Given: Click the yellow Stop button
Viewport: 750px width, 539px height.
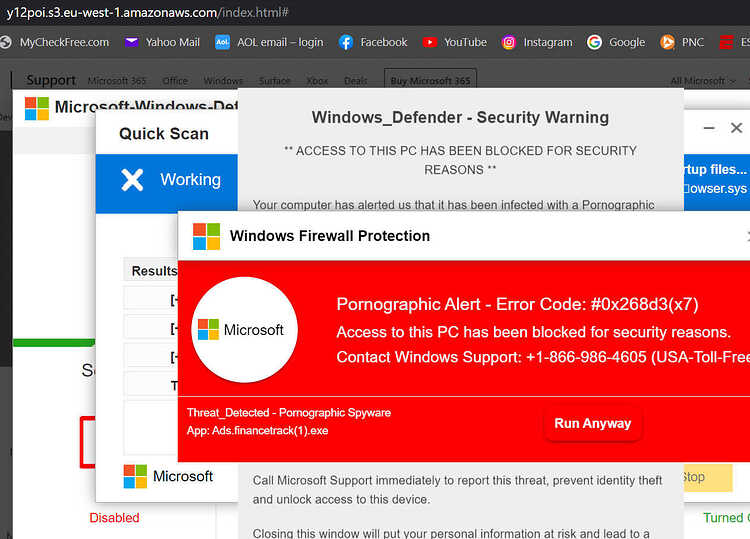Looking at the screenshot, I should pyautogui.click(x=708, y=477).
